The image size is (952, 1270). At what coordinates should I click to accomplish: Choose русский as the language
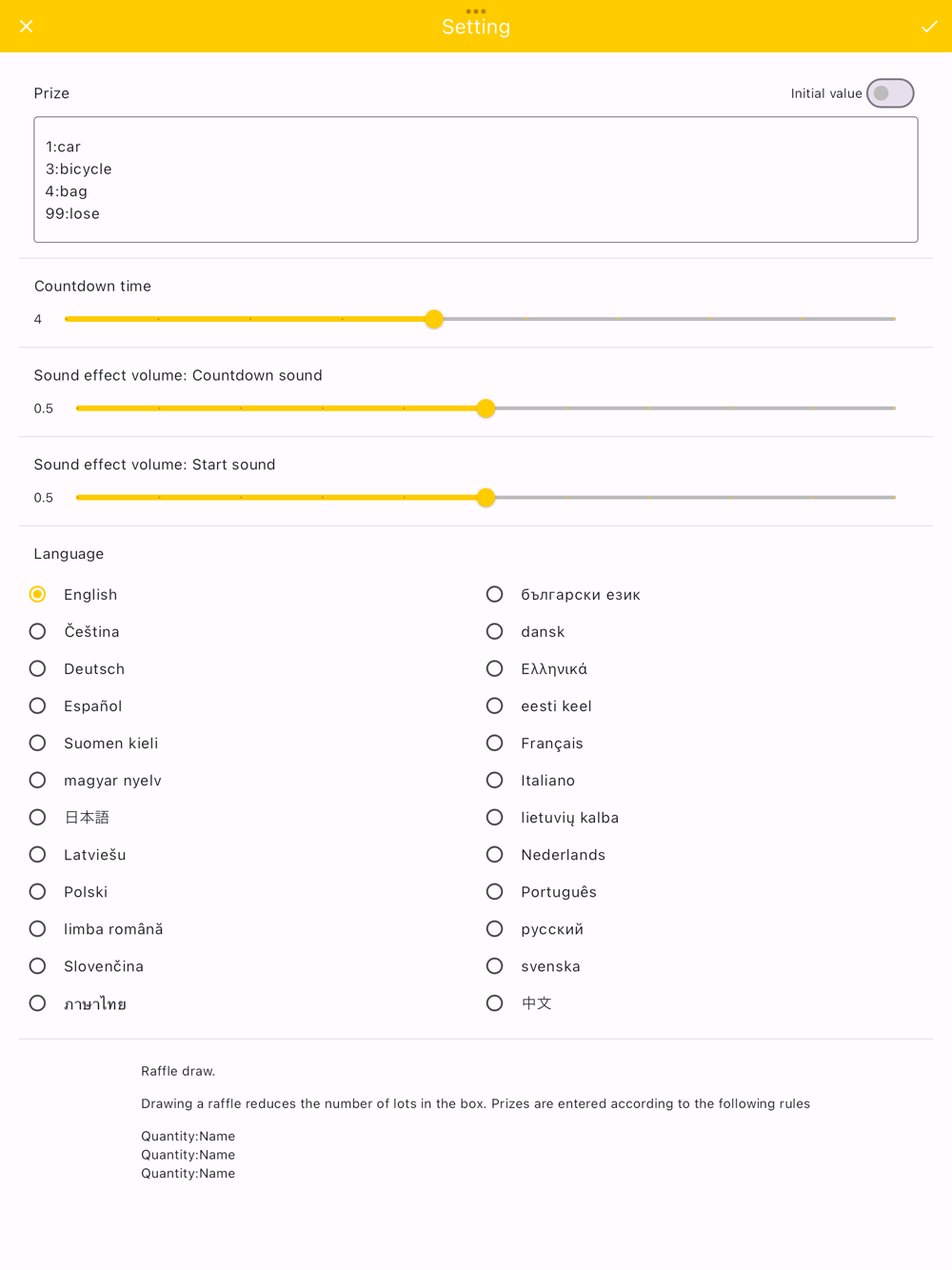tap(495, 928)
